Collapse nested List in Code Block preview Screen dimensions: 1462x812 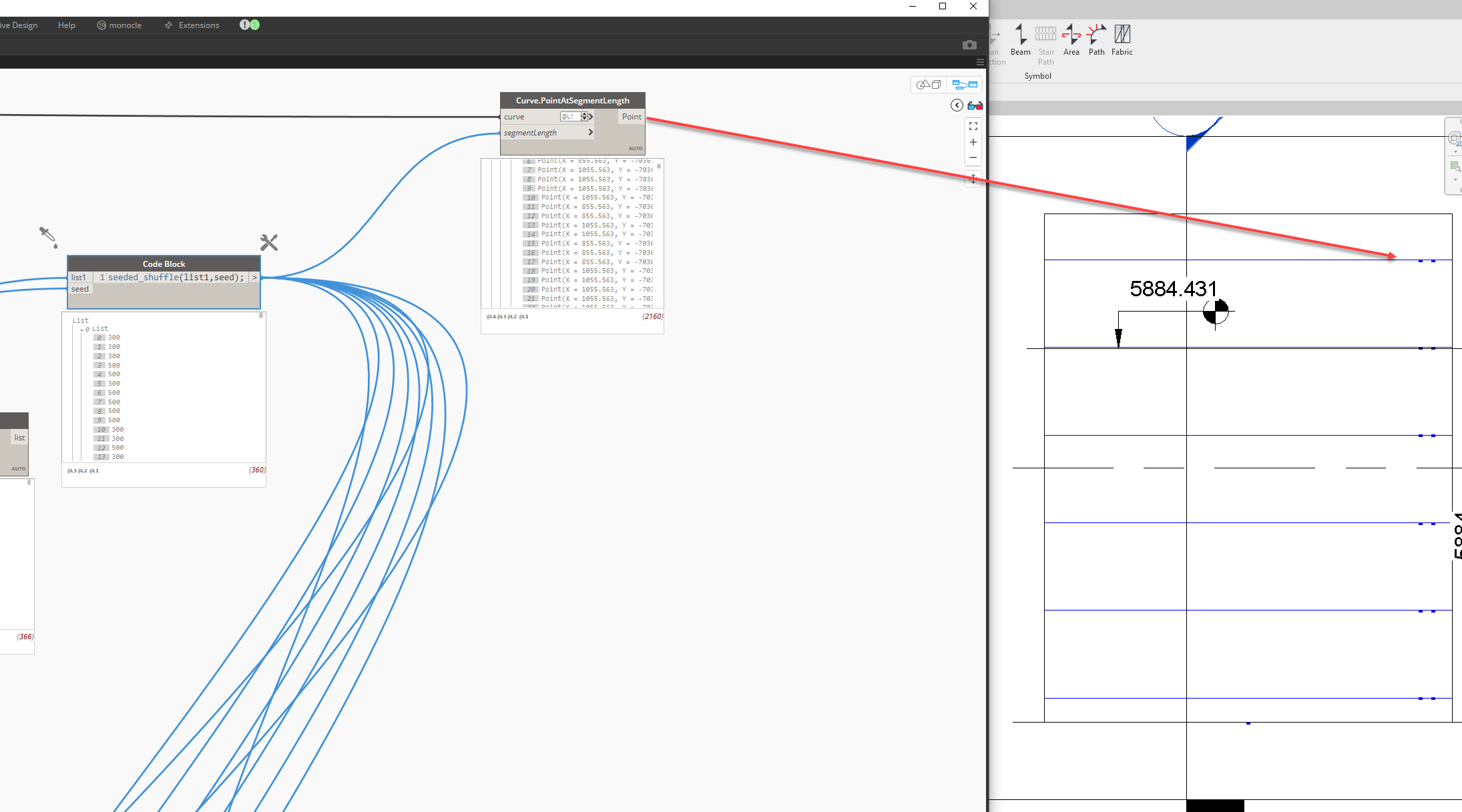tap(82, 330)
